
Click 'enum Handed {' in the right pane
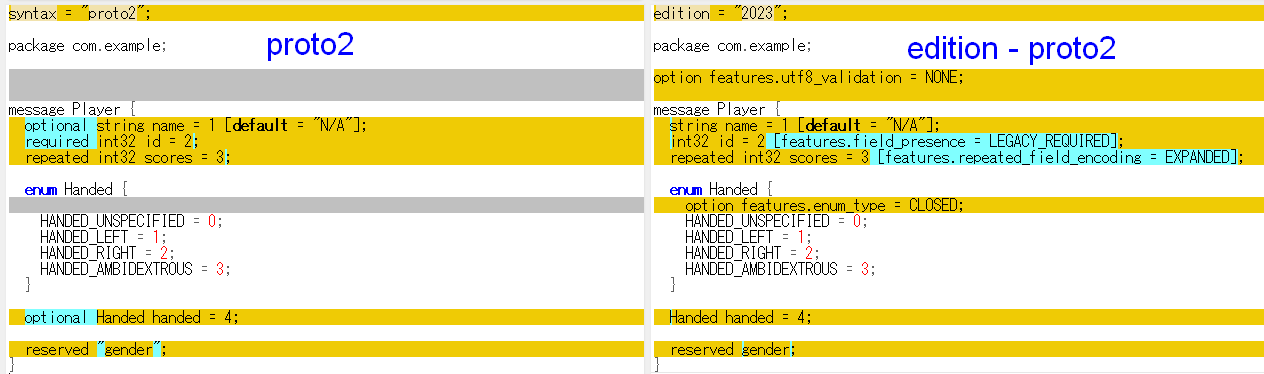pos(721,189)
